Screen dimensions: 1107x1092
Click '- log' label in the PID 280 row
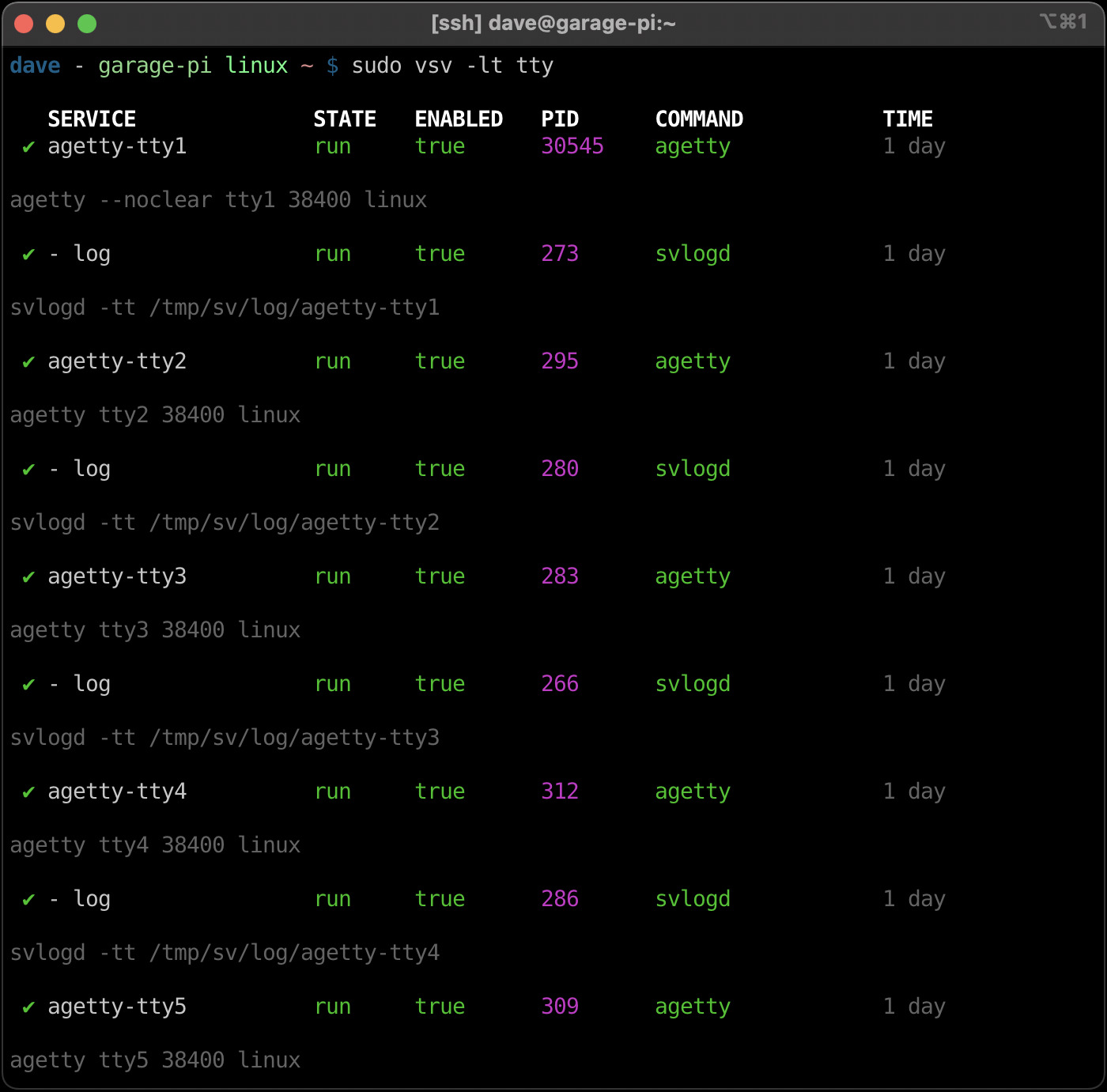point(79,470)
